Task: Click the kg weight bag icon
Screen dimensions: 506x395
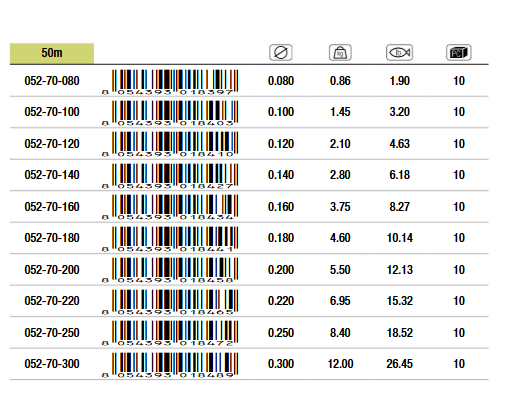Action: [340, 53]
